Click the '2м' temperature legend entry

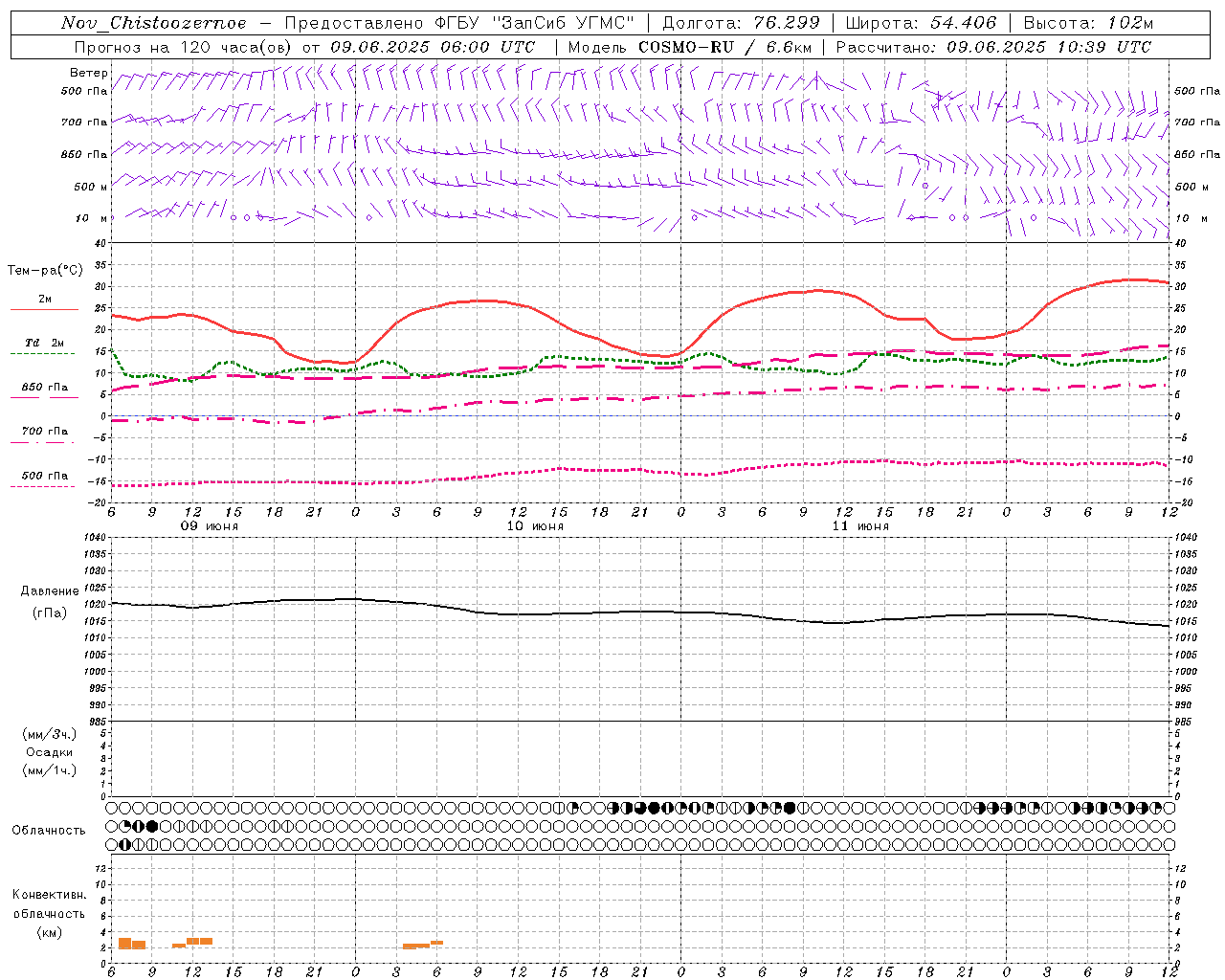click(x=45, y=299)
